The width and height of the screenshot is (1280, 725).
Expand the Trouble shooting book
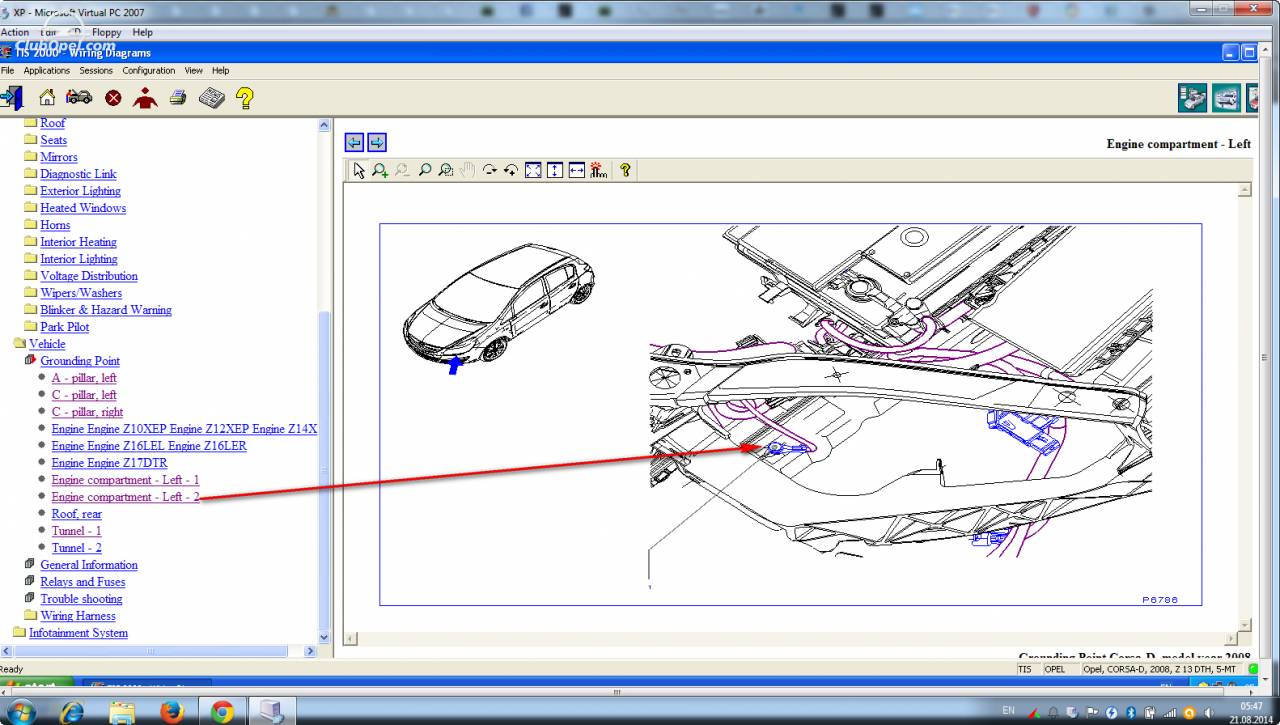pos(30,598)
